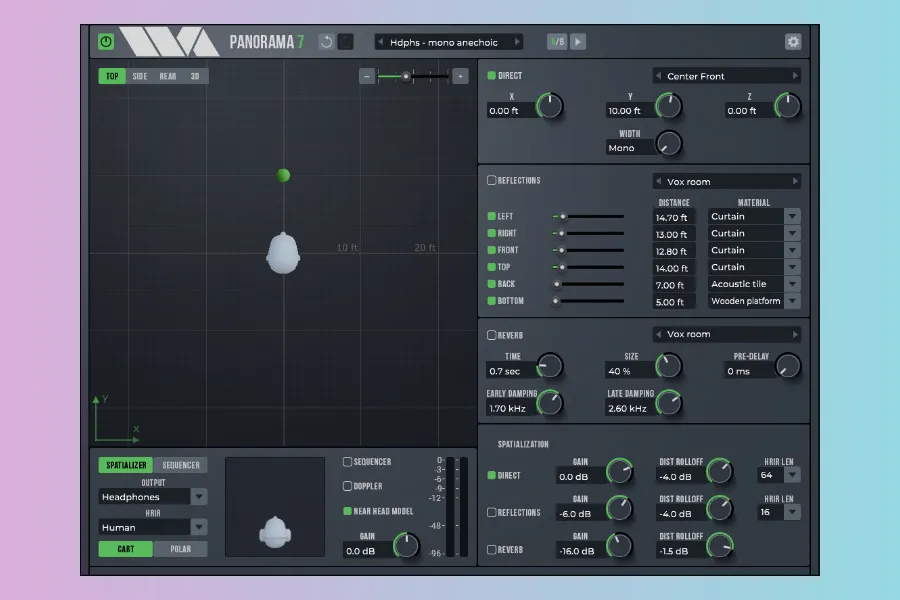Switch to the Side view tab

[x=140, y=76]
